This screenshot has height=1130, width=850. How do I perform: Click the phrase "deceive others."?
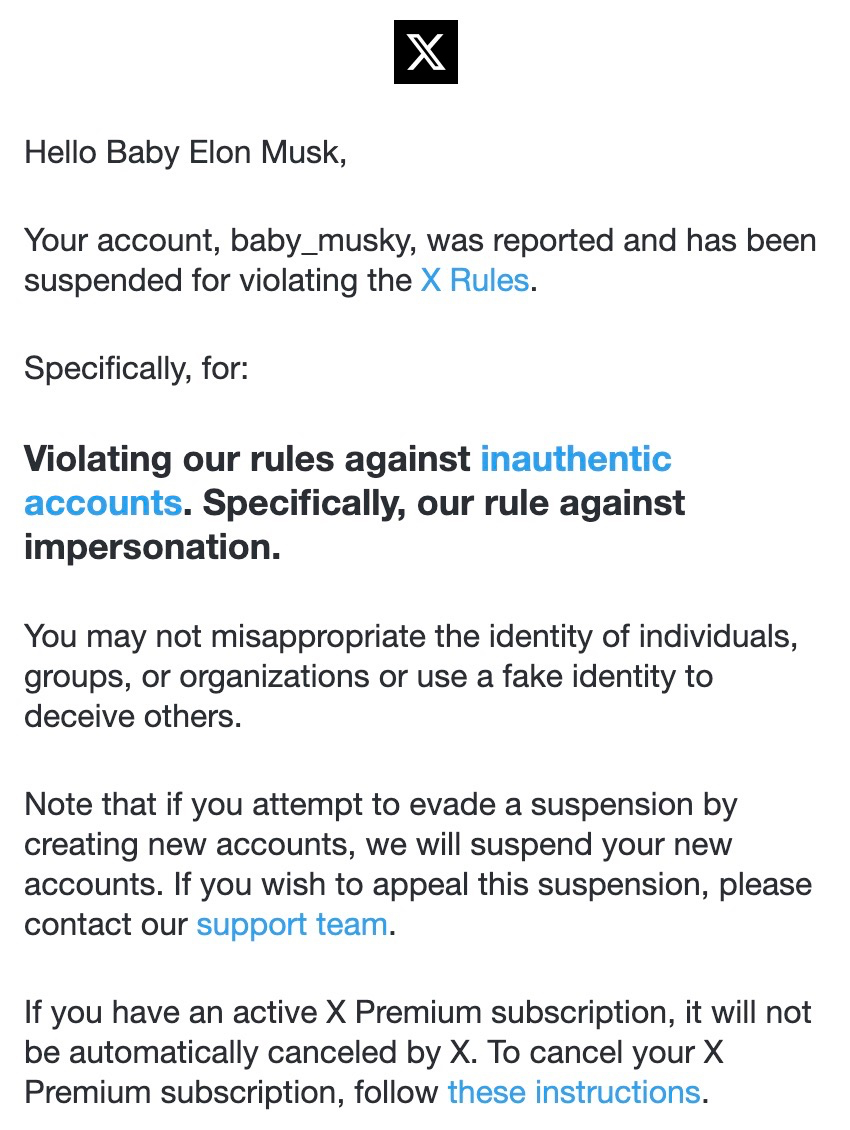pos(132,716)
